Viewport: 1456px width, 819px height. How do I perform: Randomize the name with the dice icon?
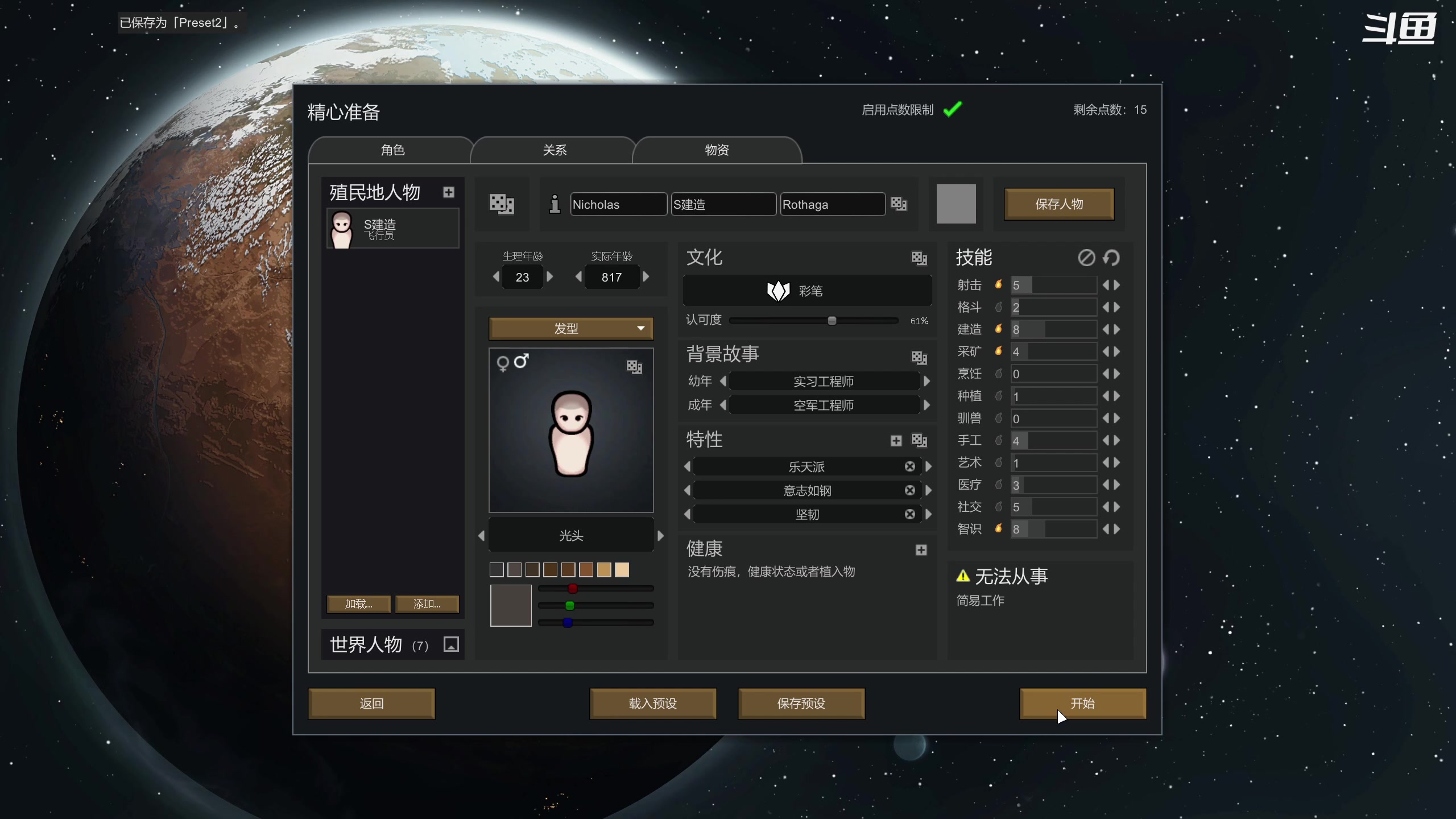tap(899, 204)
